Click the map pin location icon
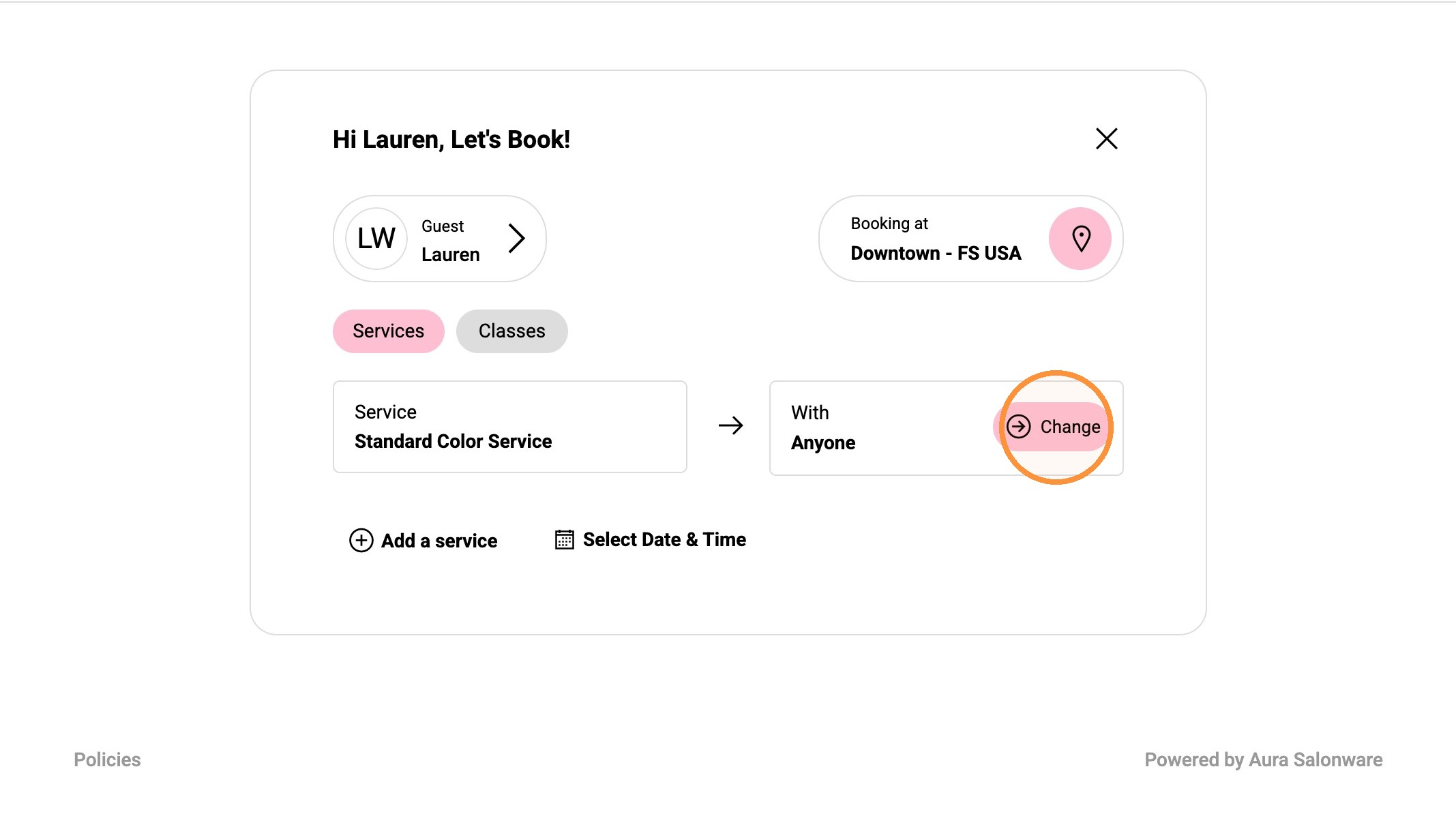The image size is (1456, 814). [x=1080, y=239]
